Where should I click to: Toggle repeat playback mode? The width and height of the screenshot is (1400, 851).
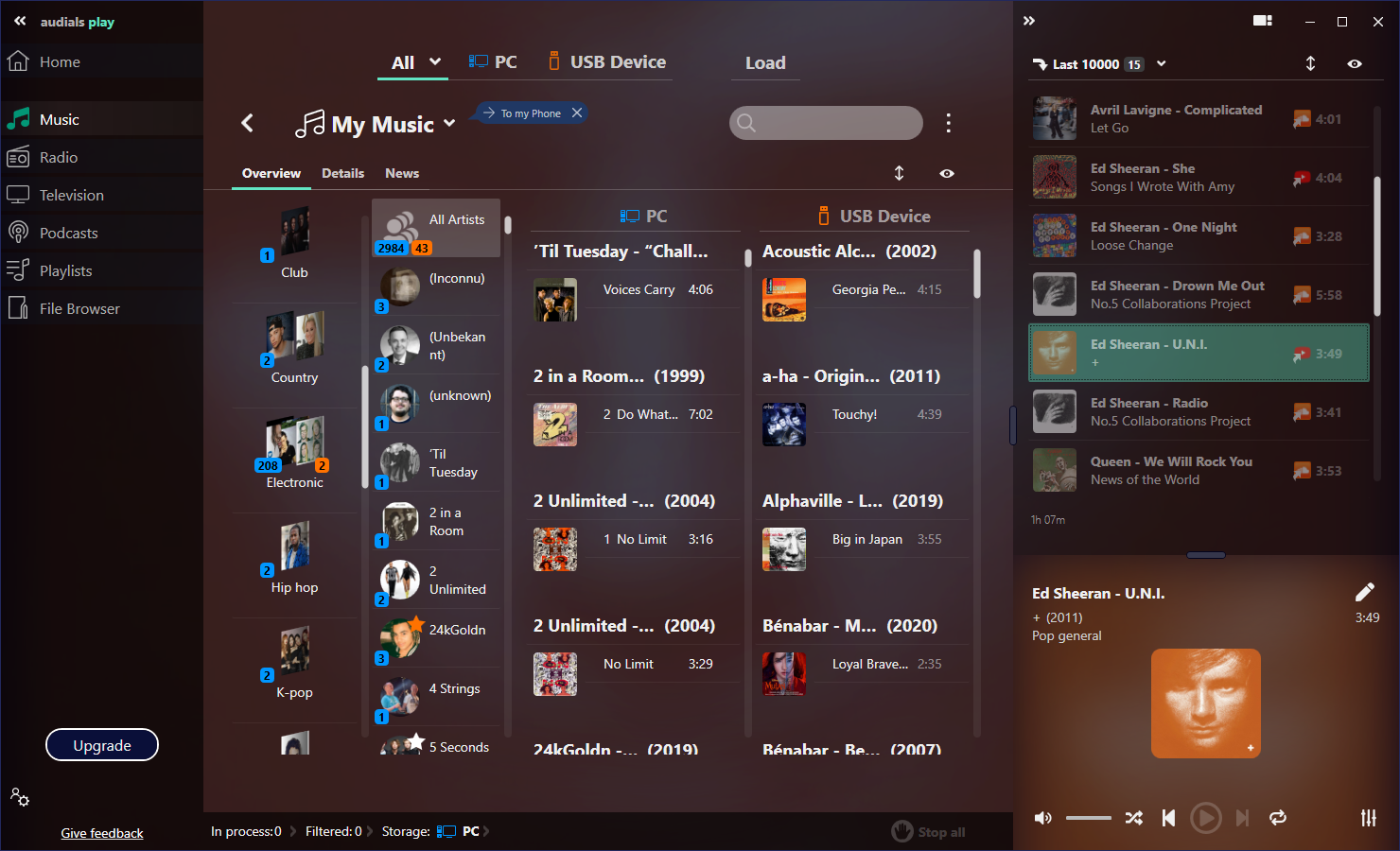[1278, 818]
